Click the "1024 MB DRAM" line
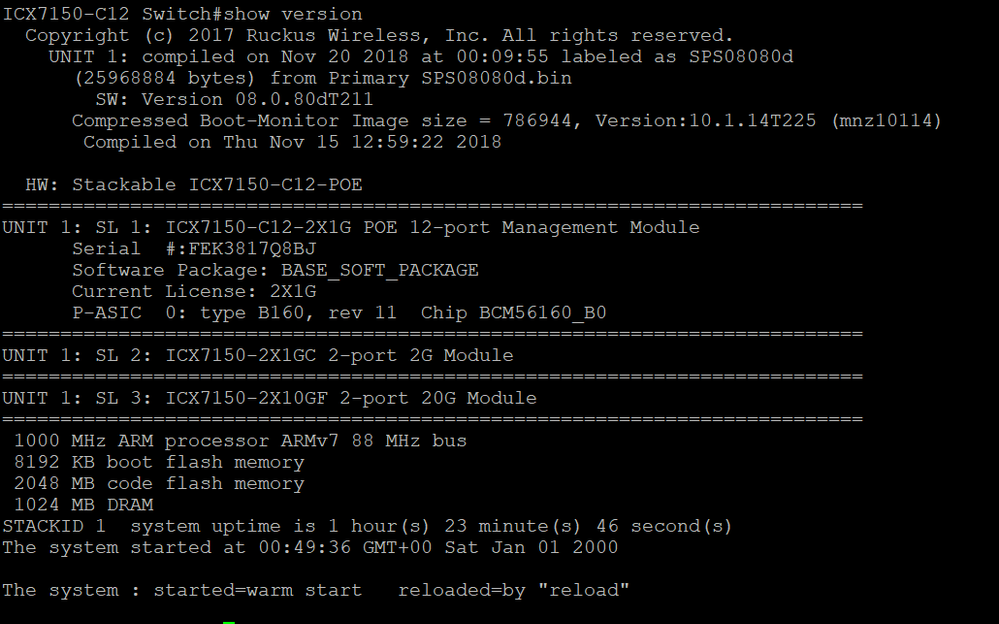999x624 pixels. click(83, 505)
